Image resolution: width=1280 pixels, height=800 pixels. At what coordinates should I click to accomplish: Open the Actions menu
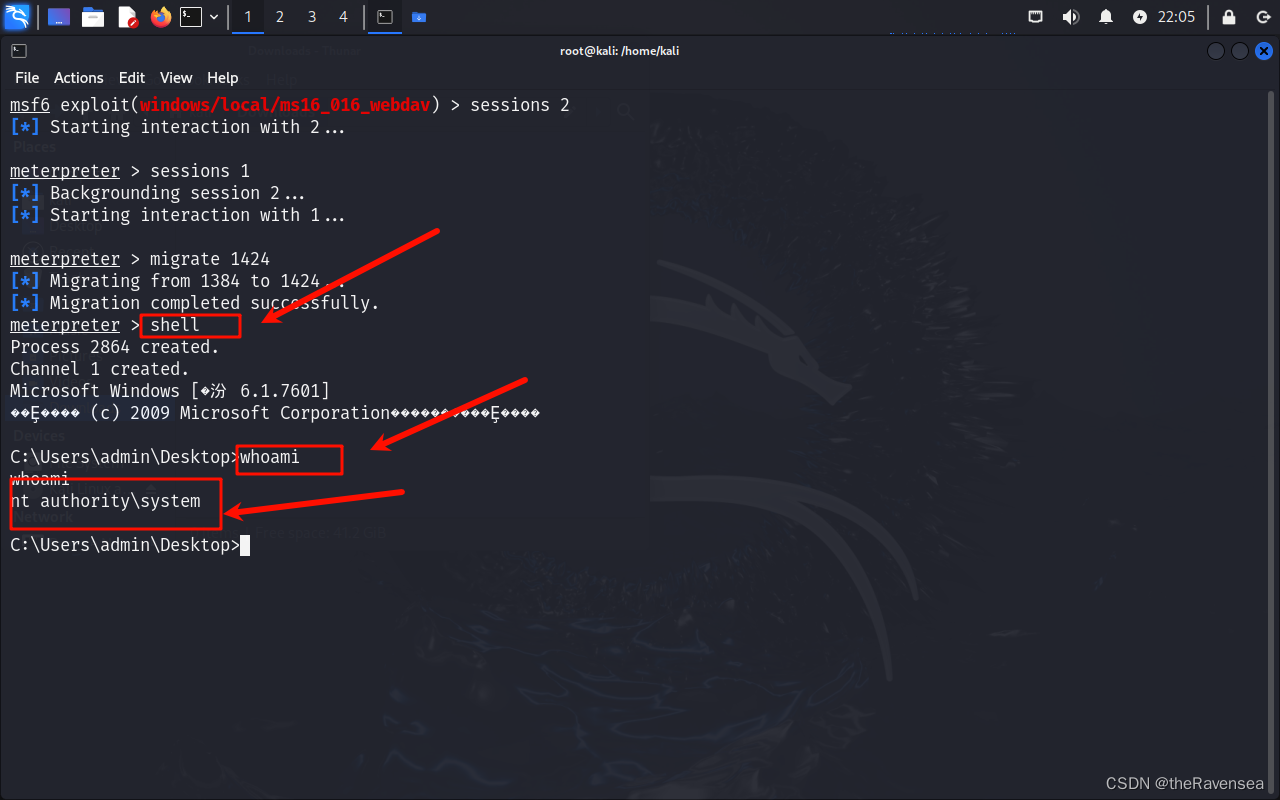(79, 78)
